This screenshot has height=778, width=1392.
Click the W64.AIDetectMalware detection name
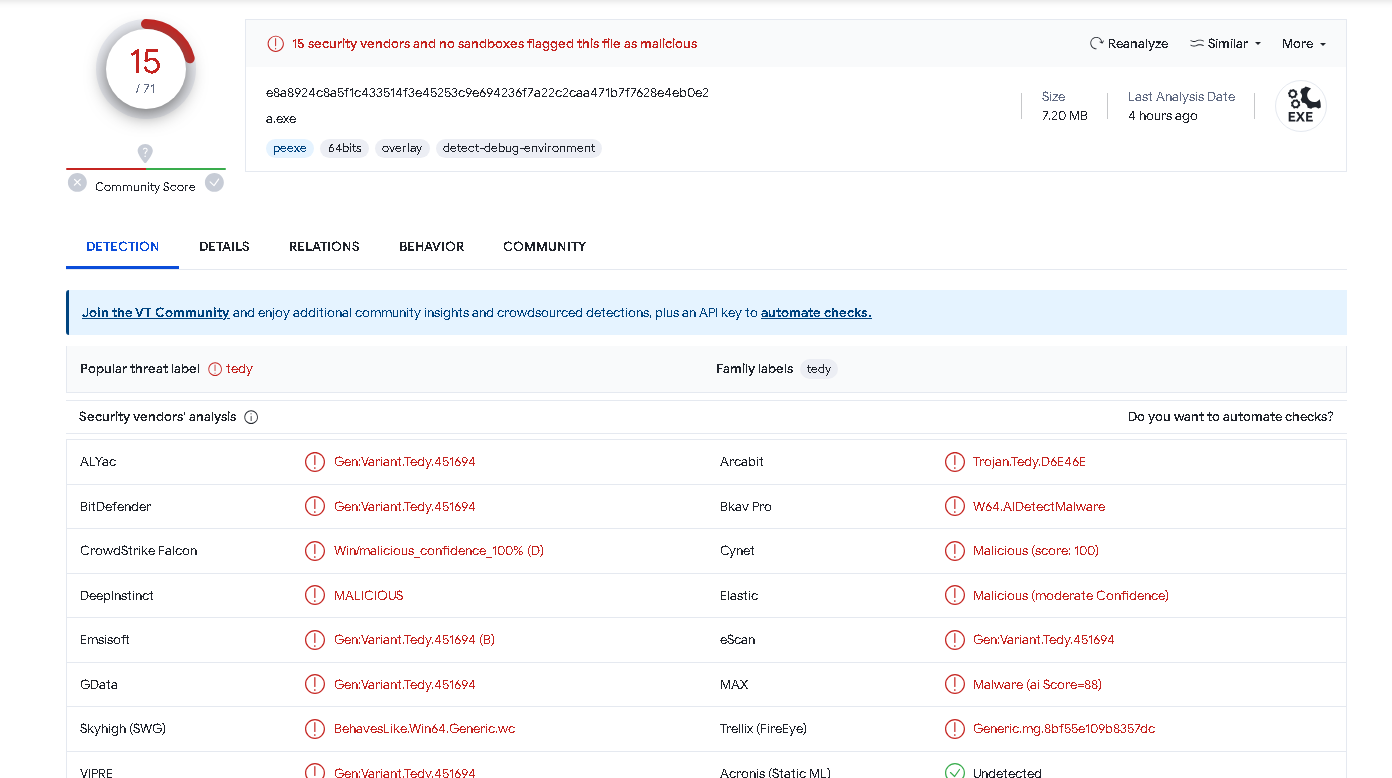[1039, 507]
